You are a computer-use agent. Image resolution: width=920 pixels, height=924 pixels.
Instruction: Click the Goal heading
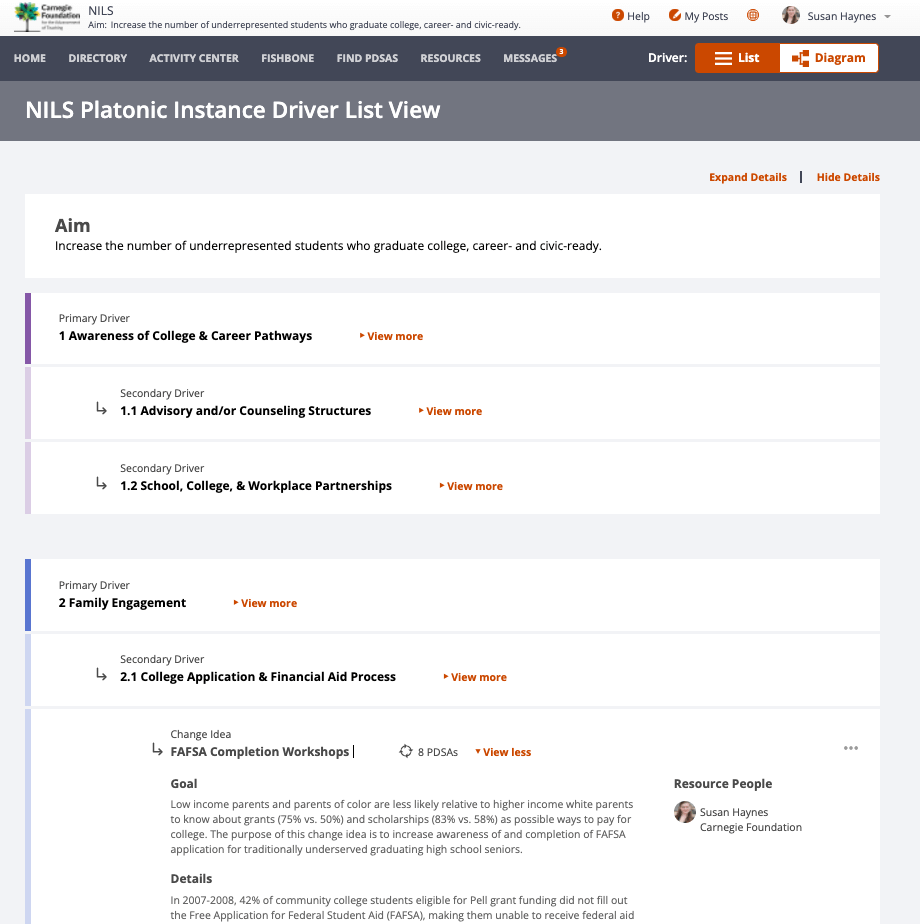point(184,784)
